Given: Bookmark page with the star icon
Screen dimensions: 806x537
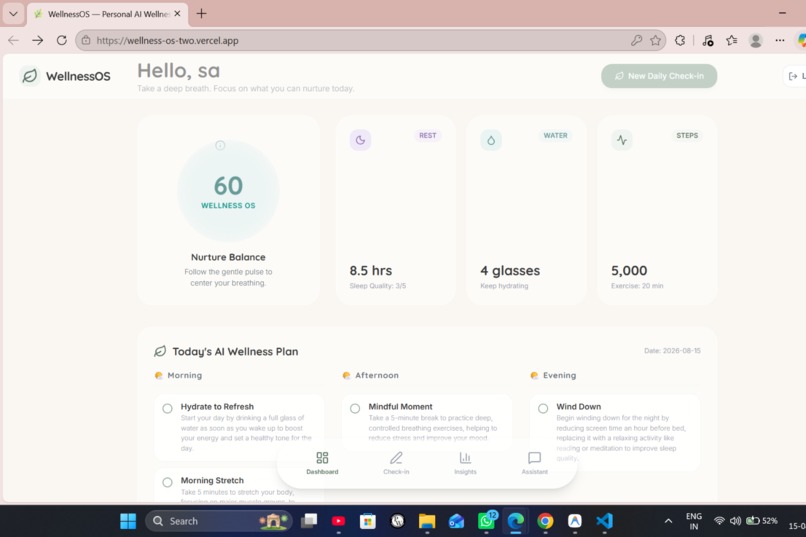Looking at the screenshot, I should click(x=655, y=40).
